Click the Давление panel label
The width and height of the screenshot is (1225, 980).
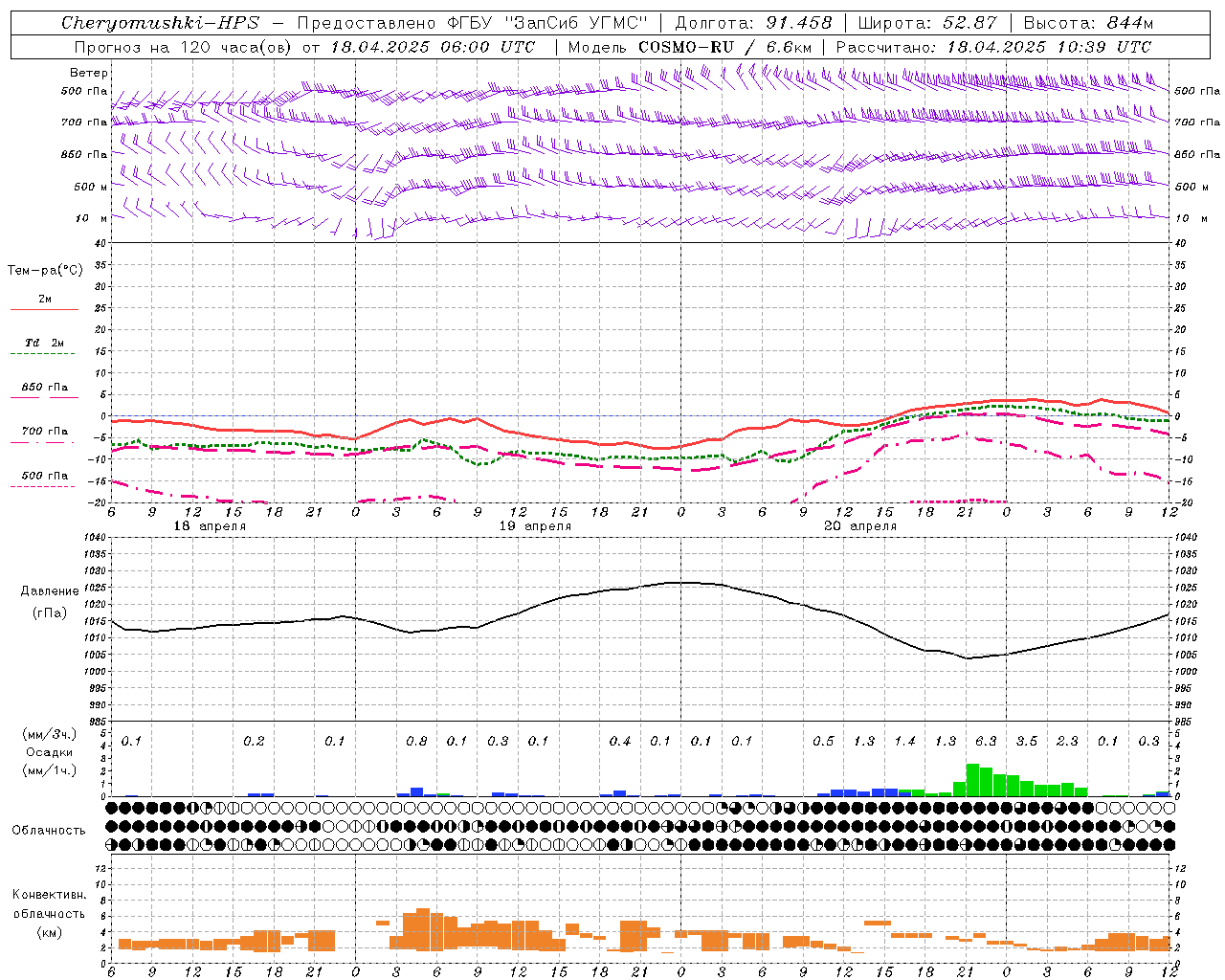pyautogui.click(x=50, y=591)
